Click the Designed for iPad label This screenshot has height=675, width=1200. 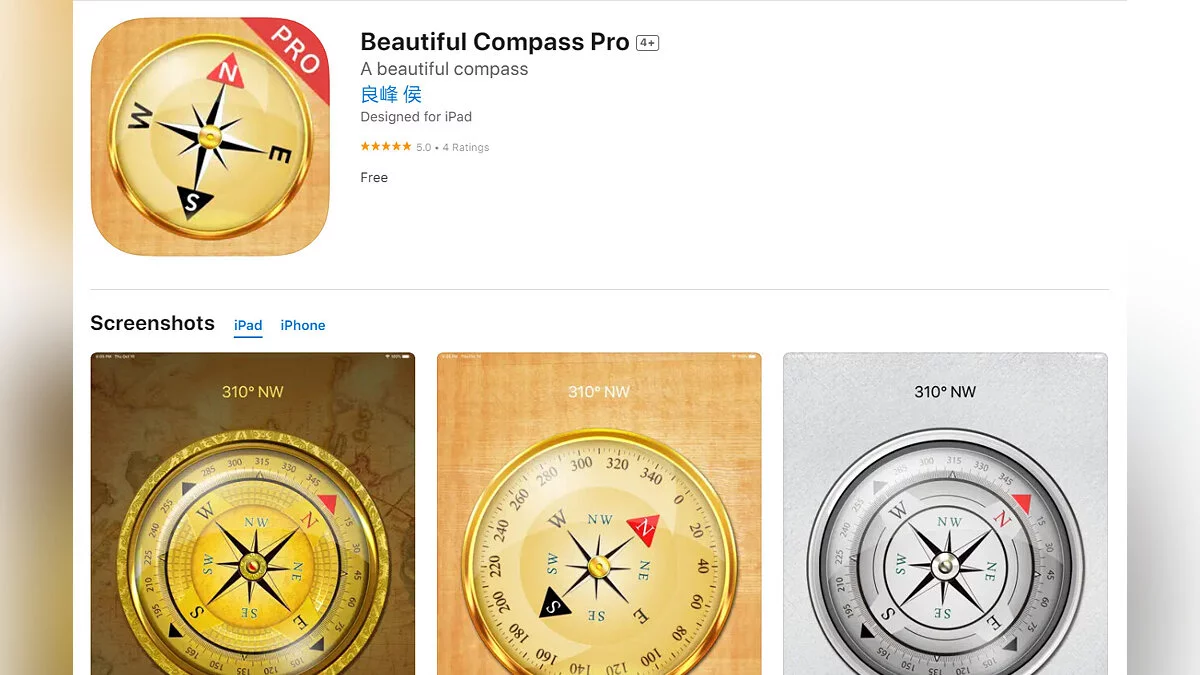click(x=416, y=117)
